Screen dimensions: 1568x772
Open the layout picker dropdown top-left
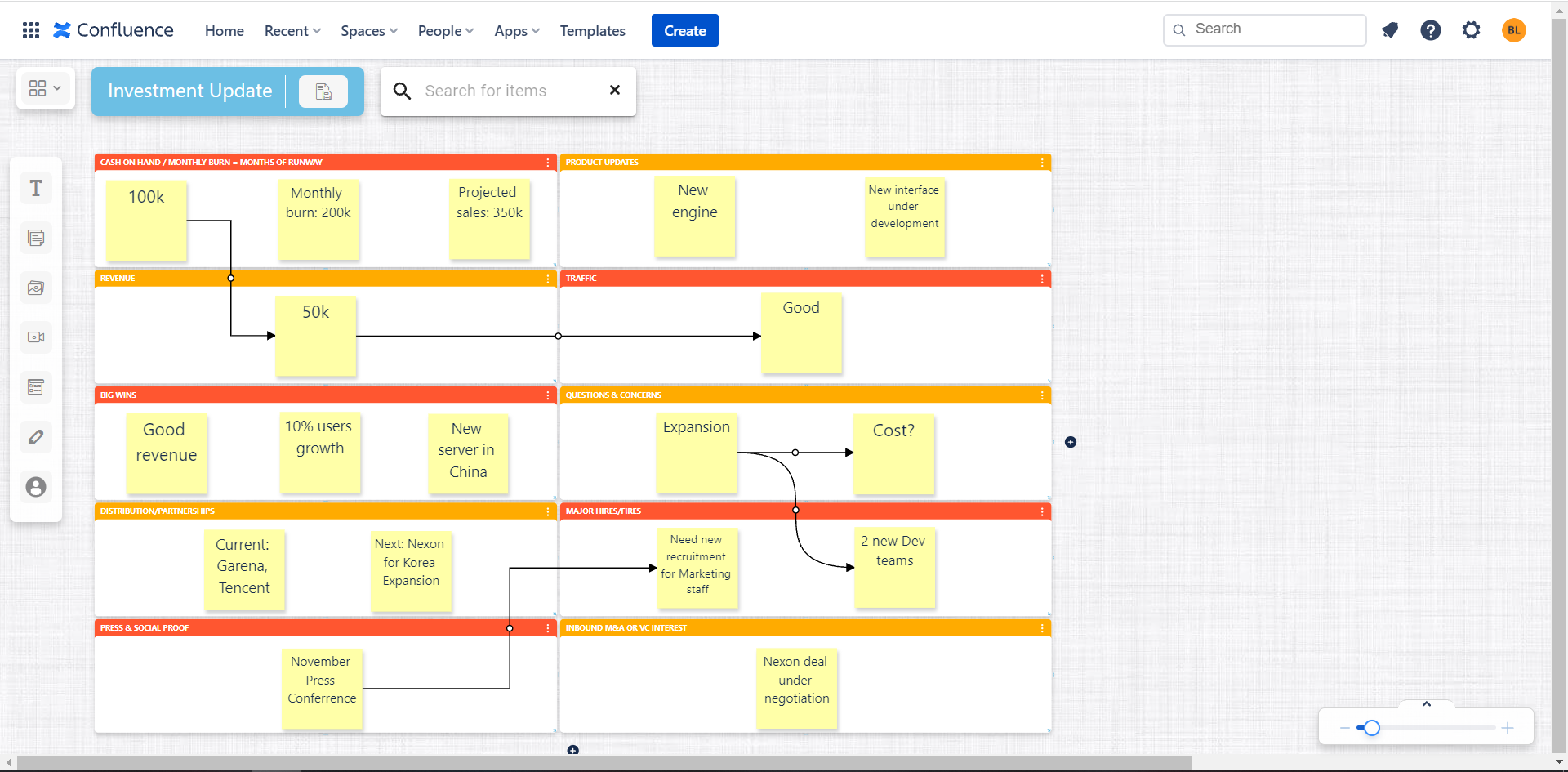click(45, 88)
